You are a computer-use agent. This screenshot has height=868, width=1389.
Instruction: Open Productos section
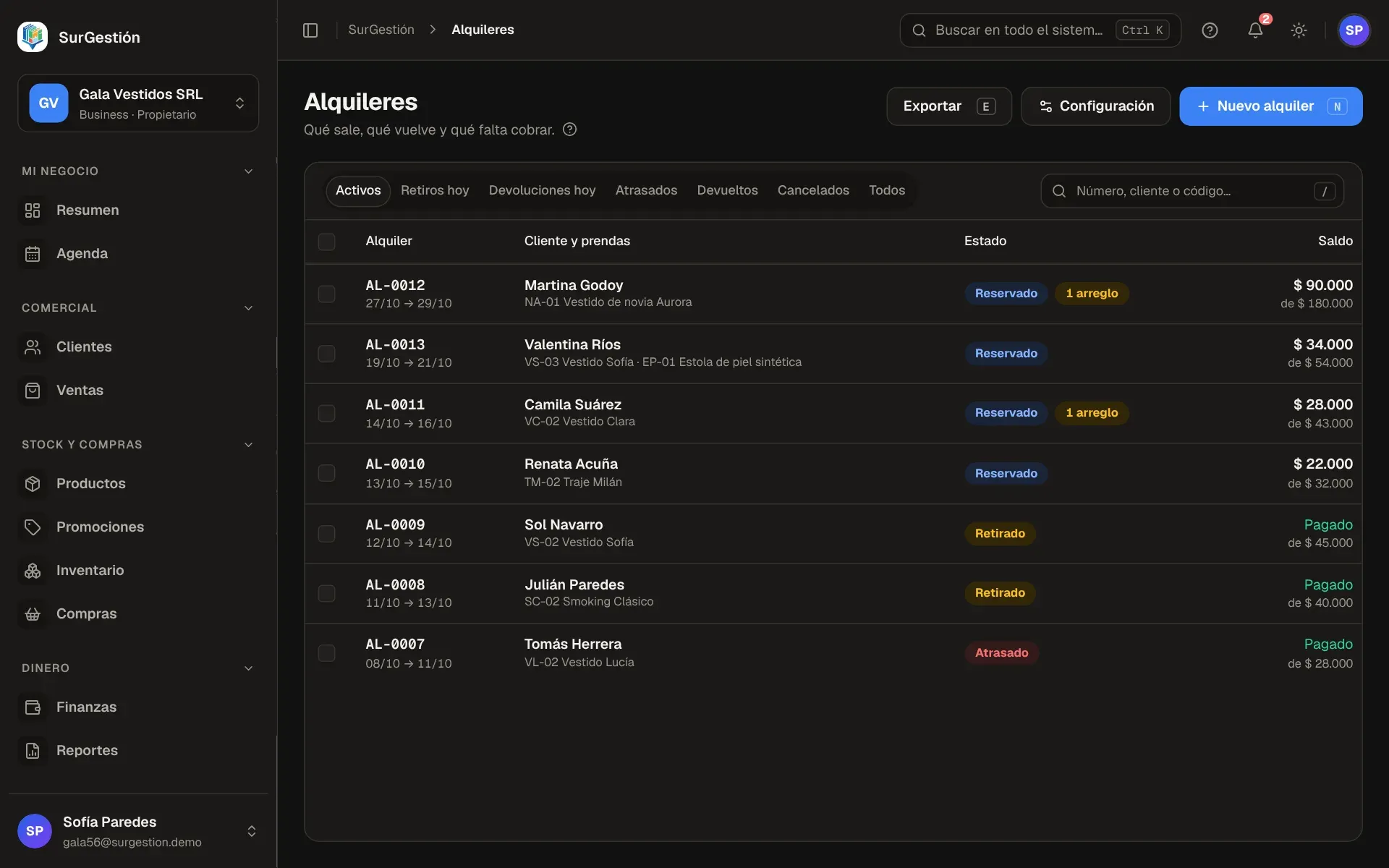pyautogui.click(x=138, y=483)
